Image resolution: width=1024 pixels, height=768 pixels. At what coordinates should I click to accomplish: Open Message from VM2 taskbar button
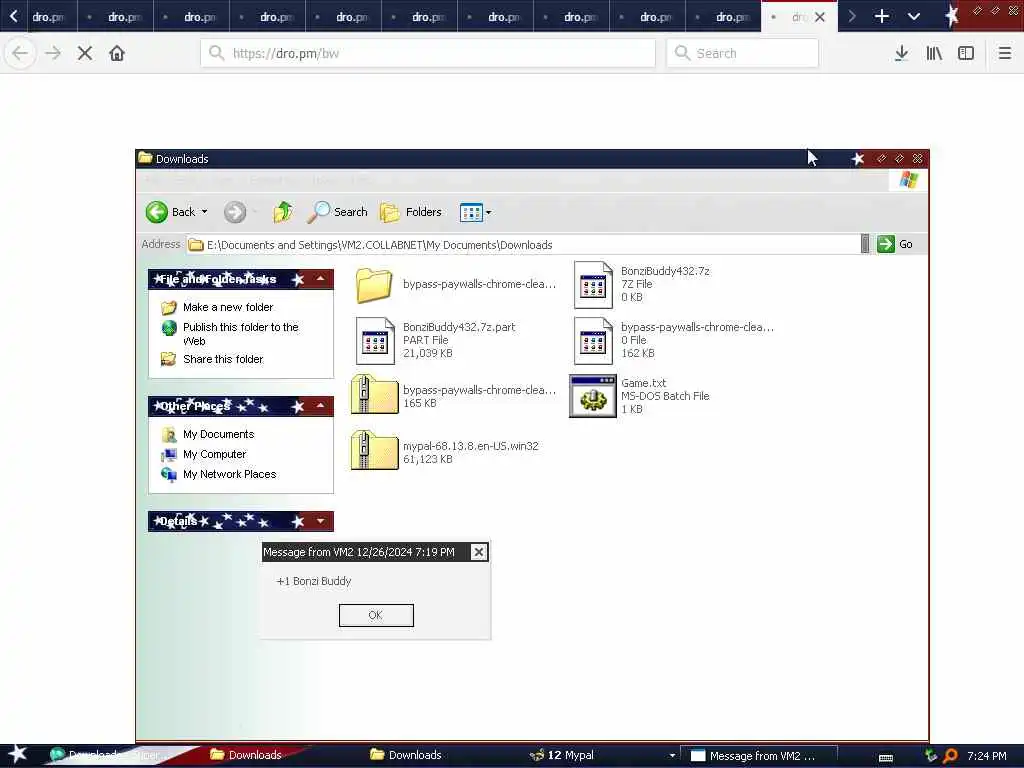click(759, 756)
